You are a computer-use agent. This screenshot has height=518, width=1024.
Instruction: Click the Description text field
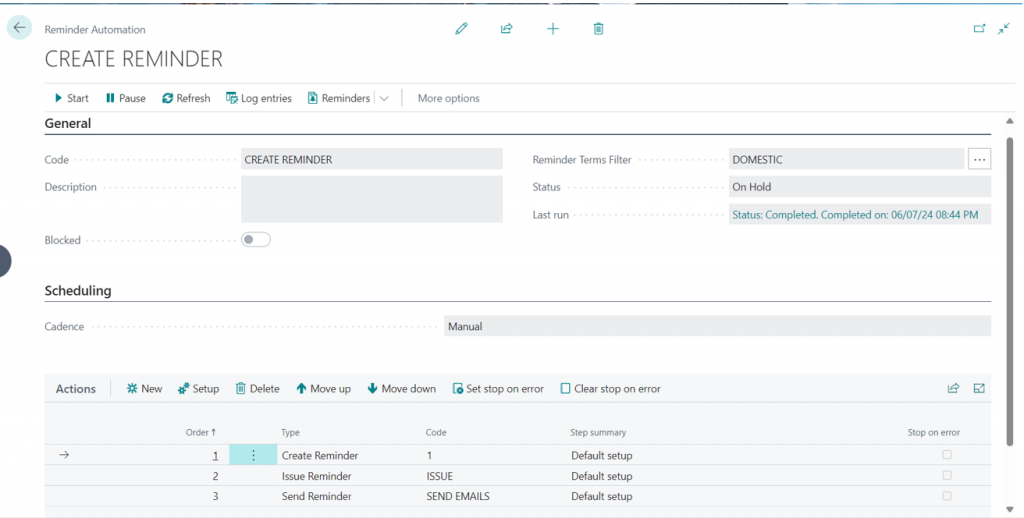[371, 199]
